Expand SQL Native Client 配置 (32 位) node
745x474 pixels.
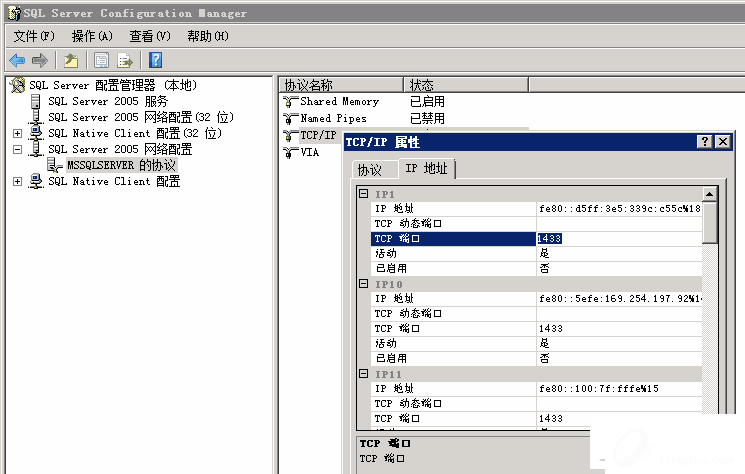17,133
